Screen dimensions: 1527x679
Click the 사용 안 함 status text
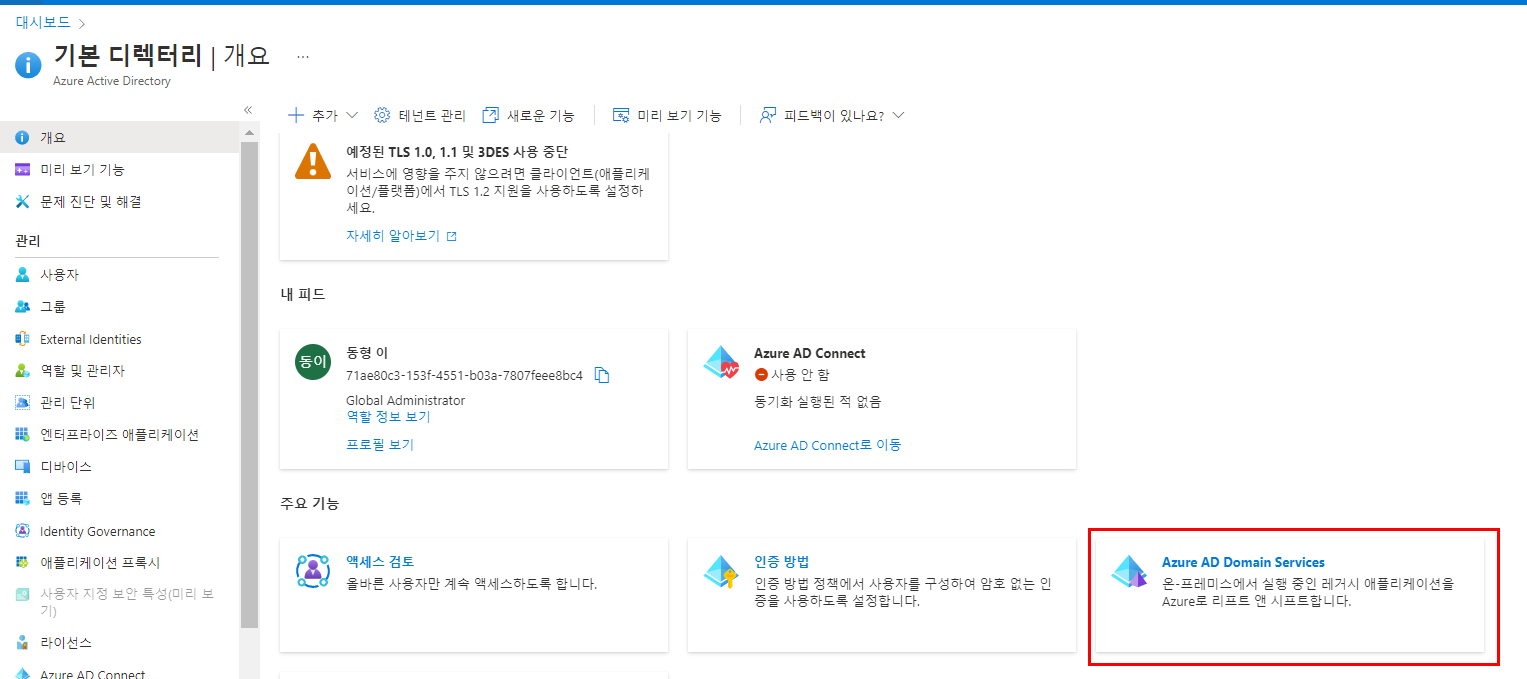pos(800,375)
